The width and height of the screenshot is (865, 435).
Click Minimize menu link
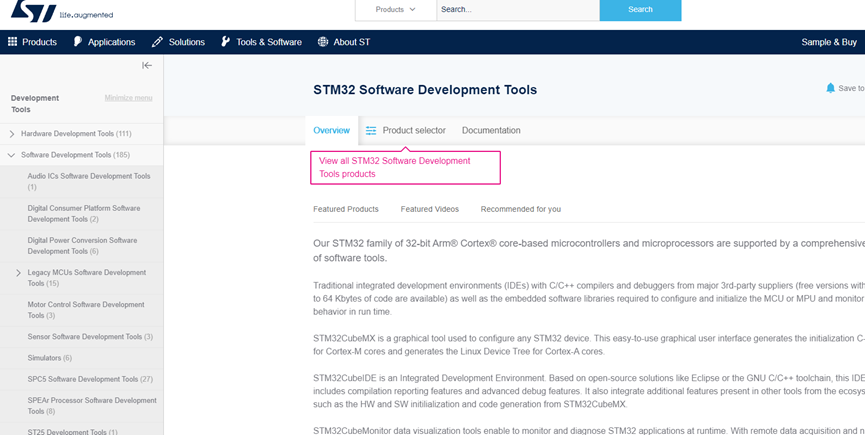point(129,98)
